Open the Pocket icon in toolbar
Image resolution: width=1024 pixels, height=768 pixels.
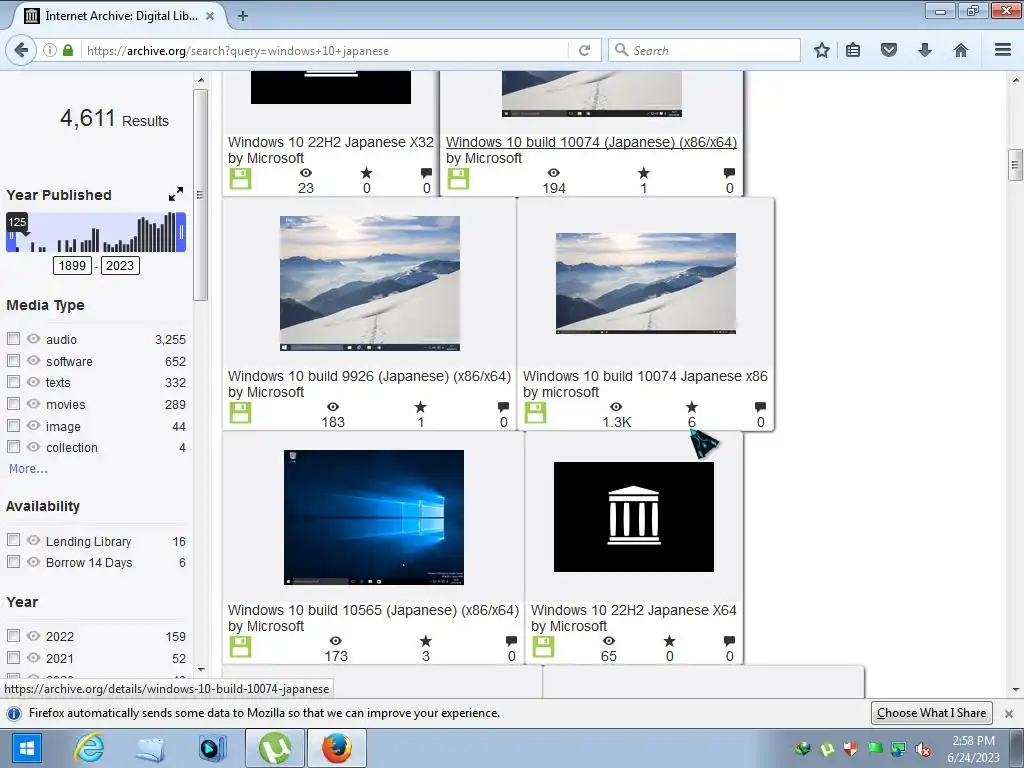(889, 50)
